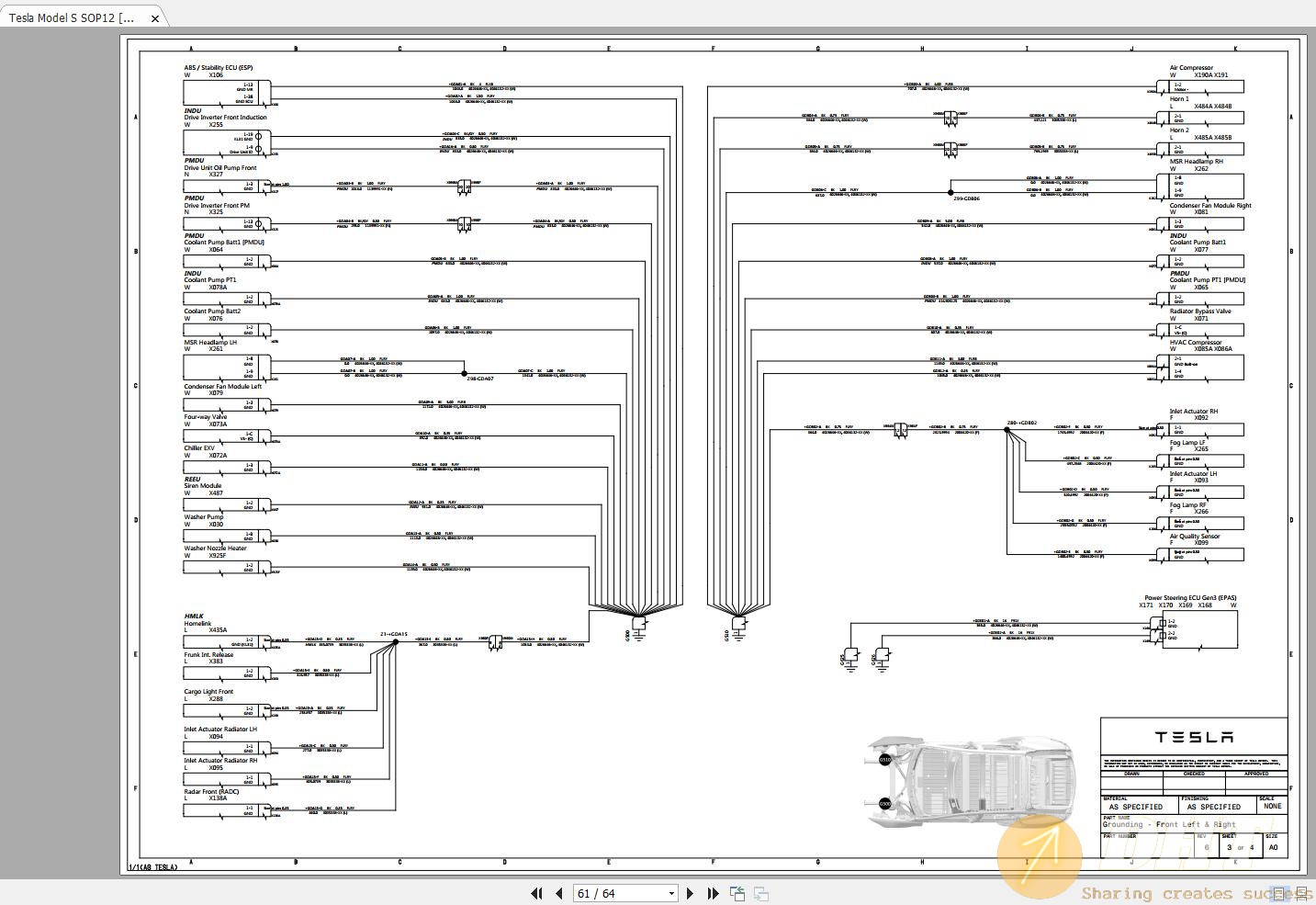1316x905 pixels.
Task: Click the Power Steering ECU Gen3 (EPAS) label
Action: [1190, 598]
